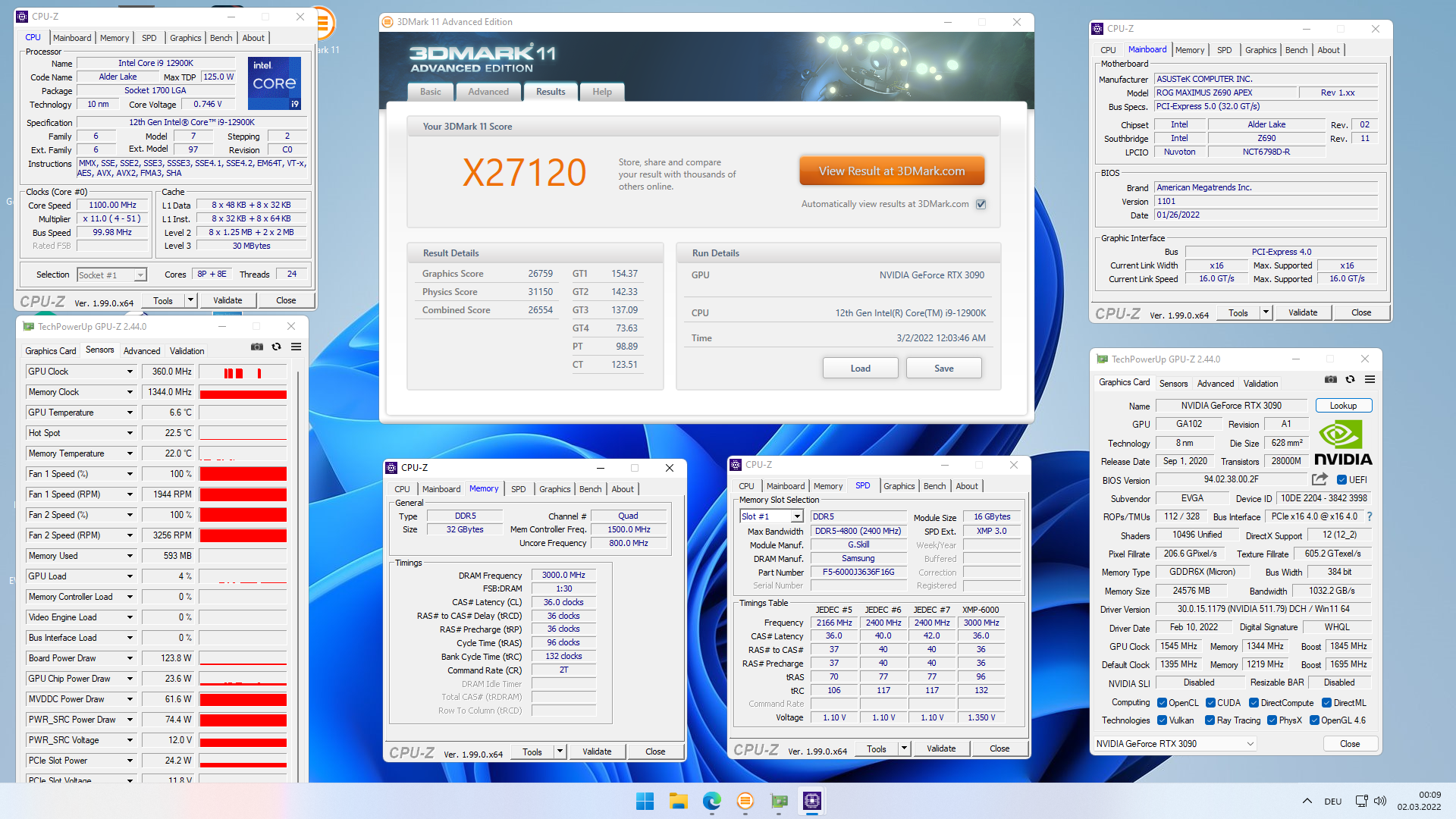Viewport: 1456px width, 819px height.
Task: Click the refresh icon in GPU-Z Sensors window
Action: 277,347
